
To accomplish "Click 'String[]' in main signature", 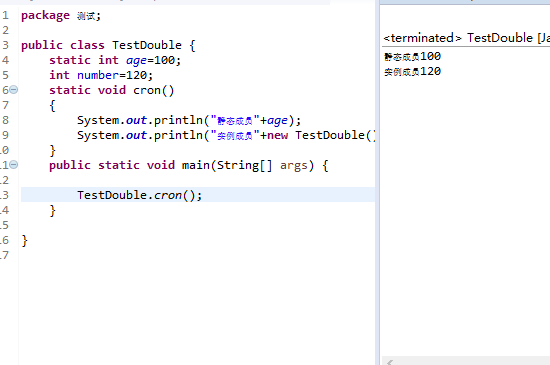I will coord(244,165).
